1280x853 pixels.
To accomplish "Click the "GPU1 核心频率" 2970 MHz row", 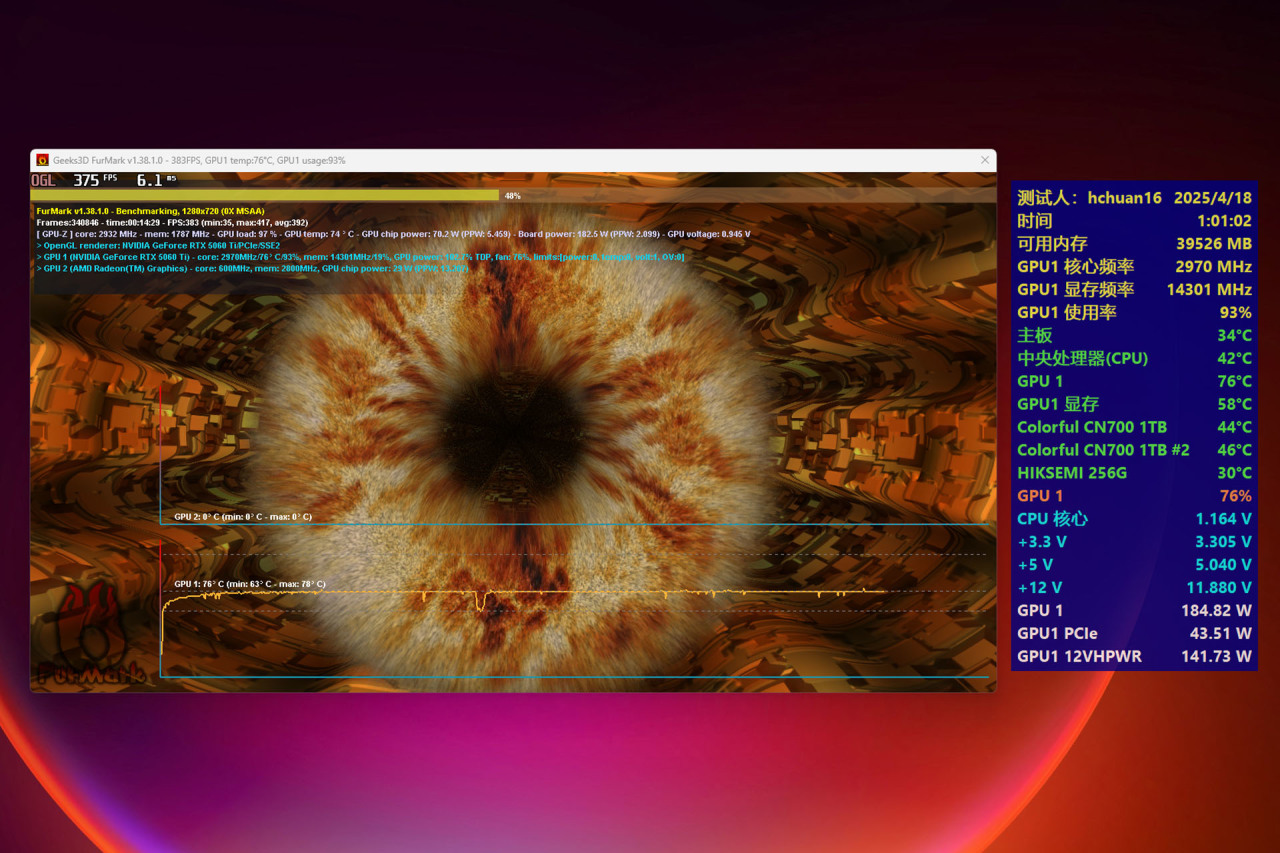I will click(1134, 267).
